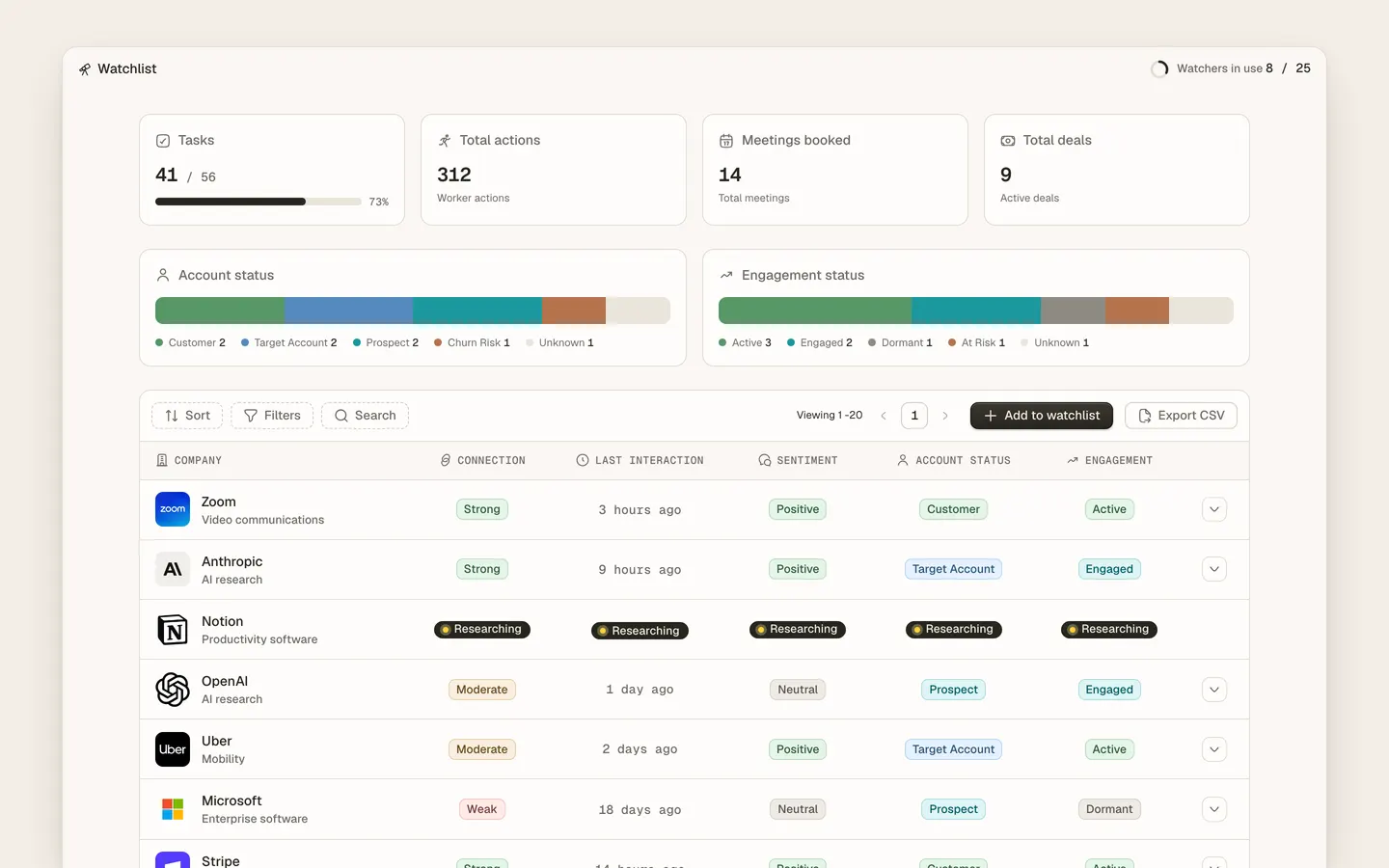Click the Total deals money icon
1389x868 pixels.
pyautogui.click(x=1008, y=141)
